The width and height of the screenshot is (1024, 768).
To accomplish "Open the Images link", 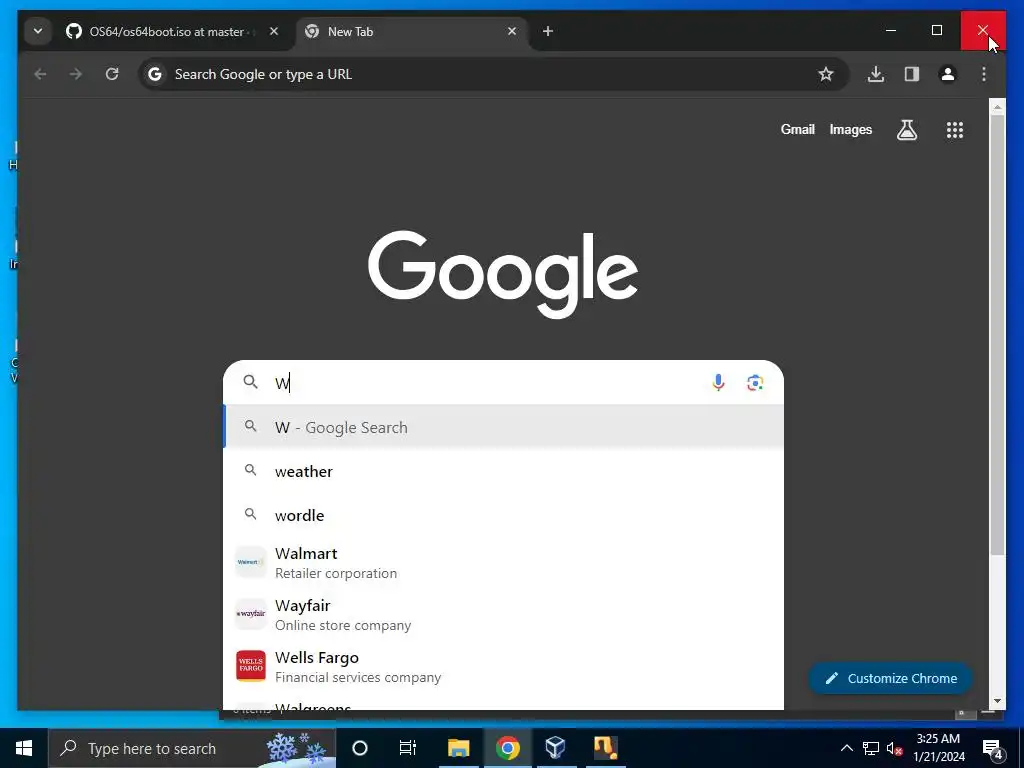I will click(850, 129).
